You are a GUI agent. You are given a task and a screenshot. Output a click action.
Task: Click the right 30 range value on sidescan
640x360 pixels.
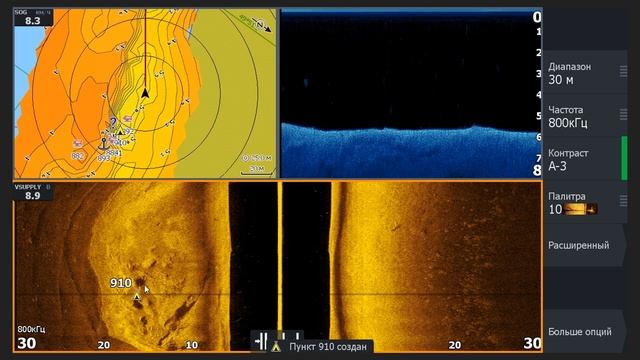point(532,343)
